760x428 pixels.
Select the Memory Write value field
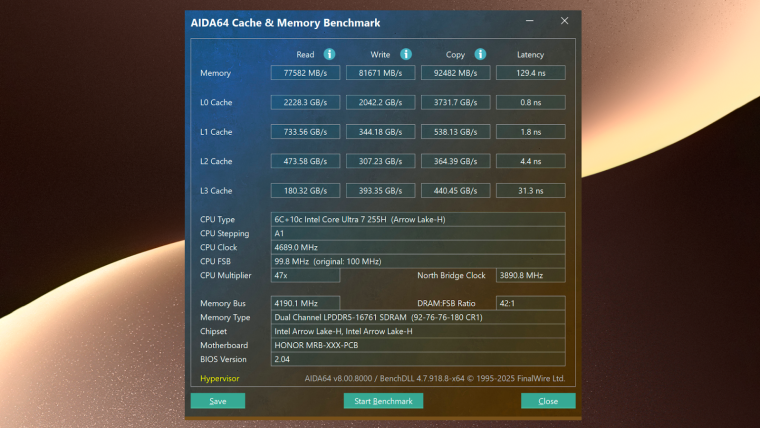point(380,73)
